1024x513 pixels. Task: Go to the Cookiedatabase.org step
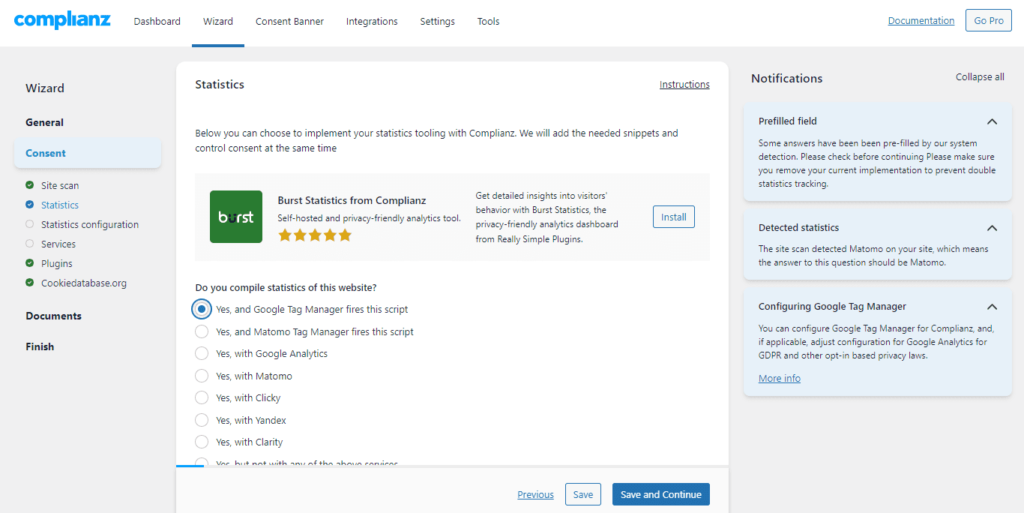(83, 283)
